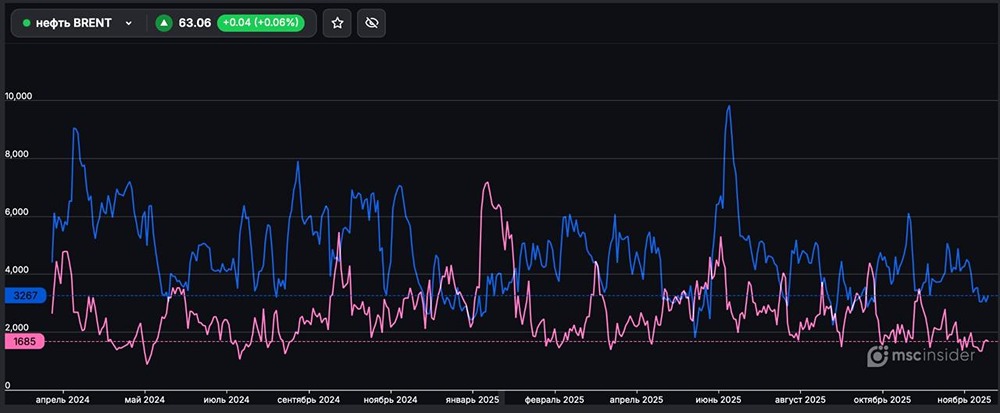Image resolution: width=1000 pixels, height=413 pixels.
Task: Click the green up-triangle price indicator
Action: [x=164, y=23]
